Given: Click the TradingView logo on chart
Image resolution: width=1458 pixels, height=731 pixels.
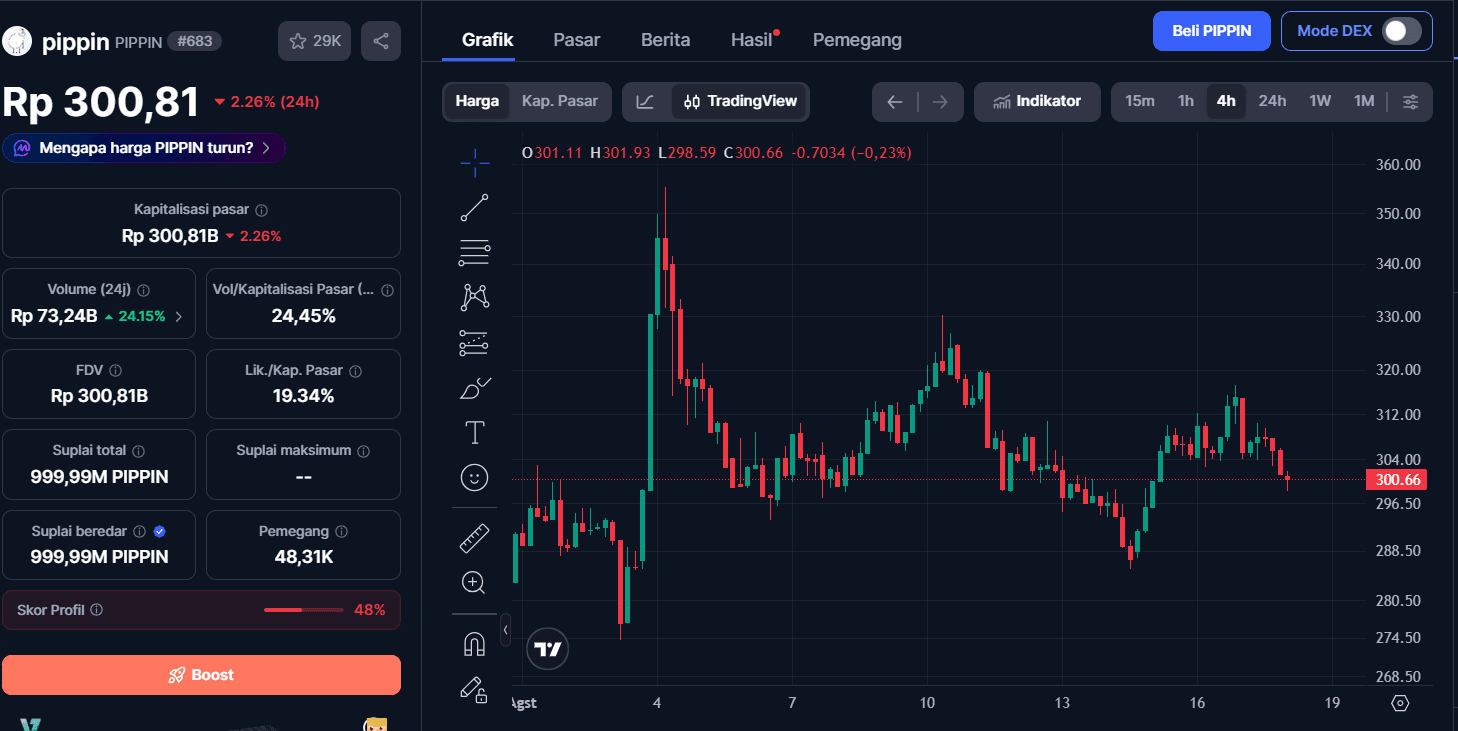Looking at the screenshot, I should 547,649.
